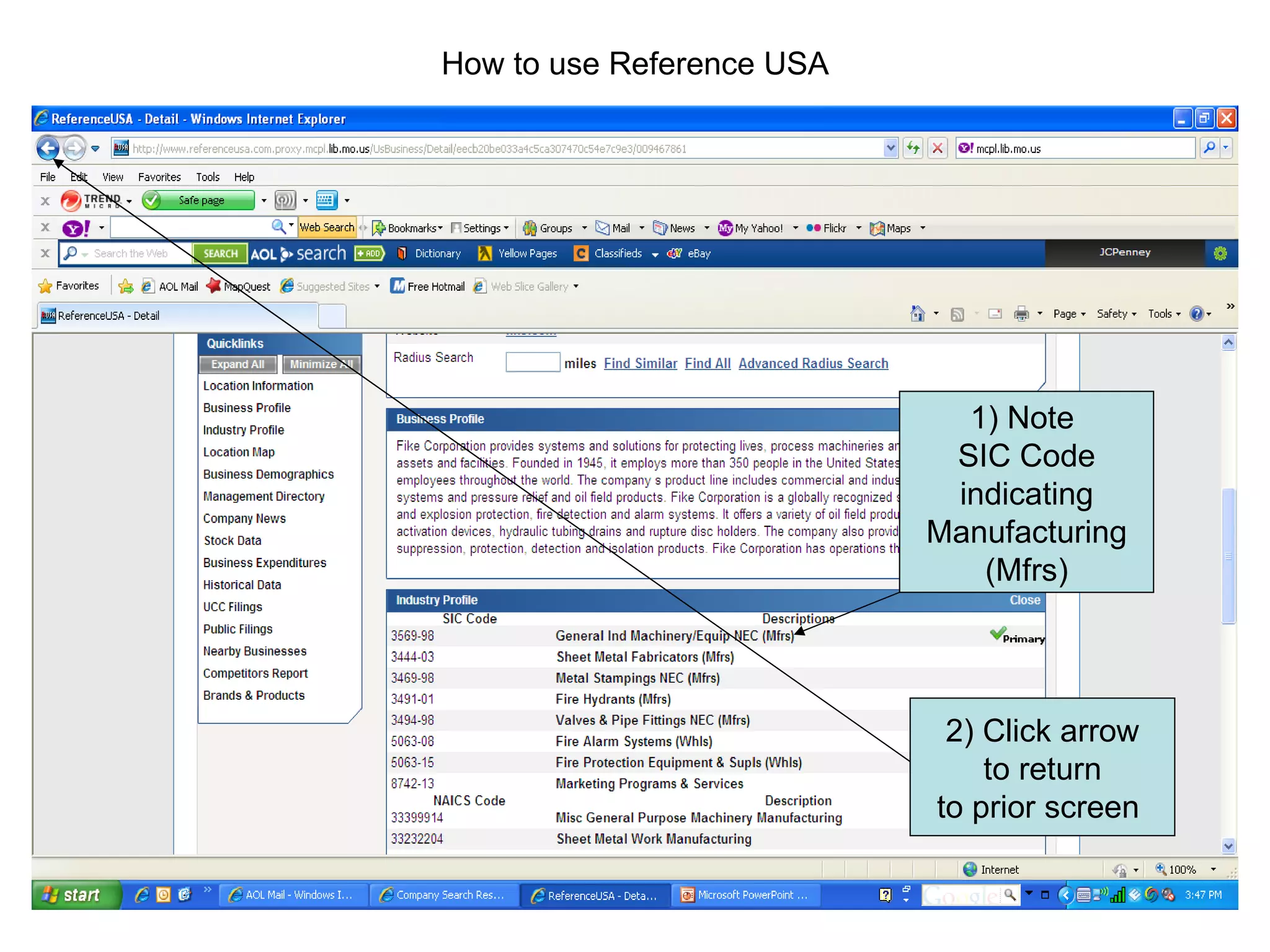Click the Web Search button on Yahoo toolbar

pos(327,227)
